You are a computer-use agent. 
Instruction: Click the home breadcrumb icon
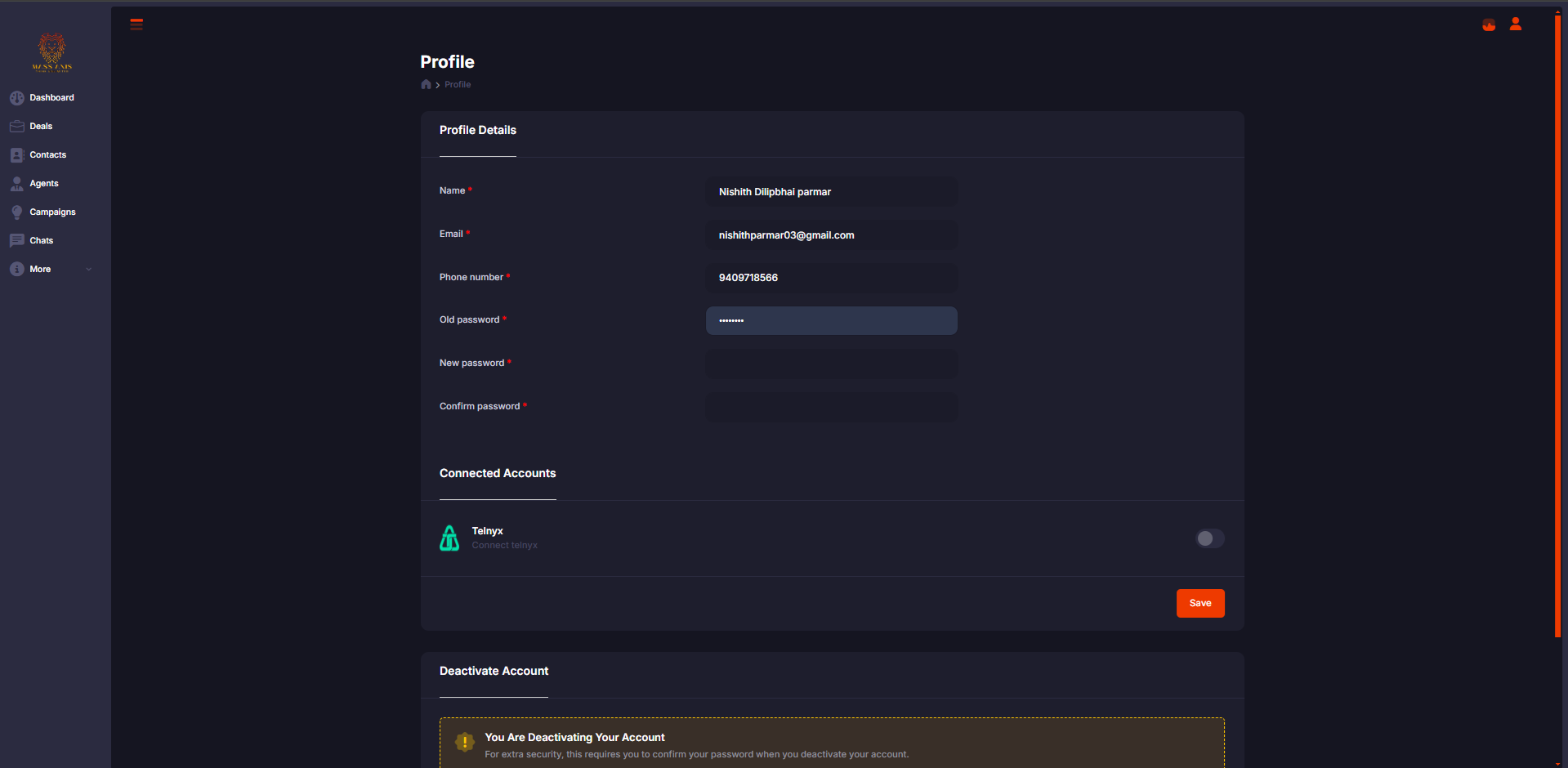[x=426, y=85]
